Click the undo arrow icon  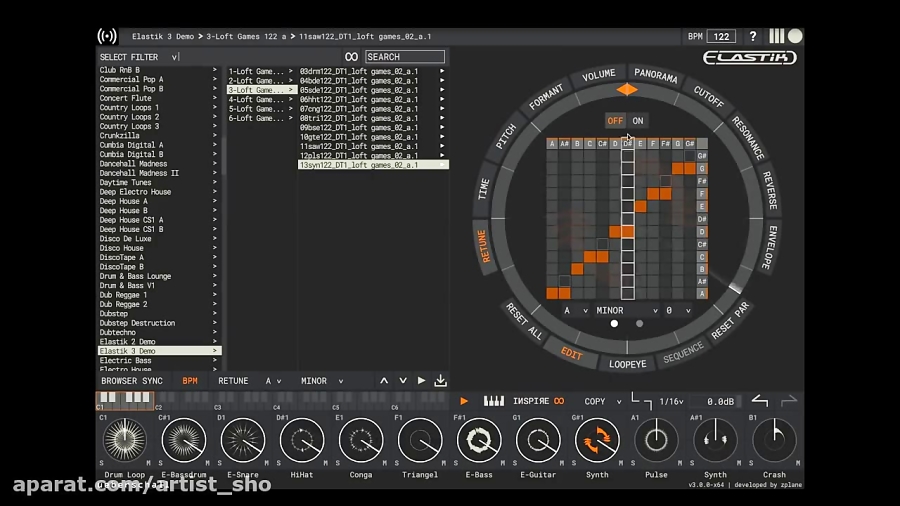pos(759,400)
